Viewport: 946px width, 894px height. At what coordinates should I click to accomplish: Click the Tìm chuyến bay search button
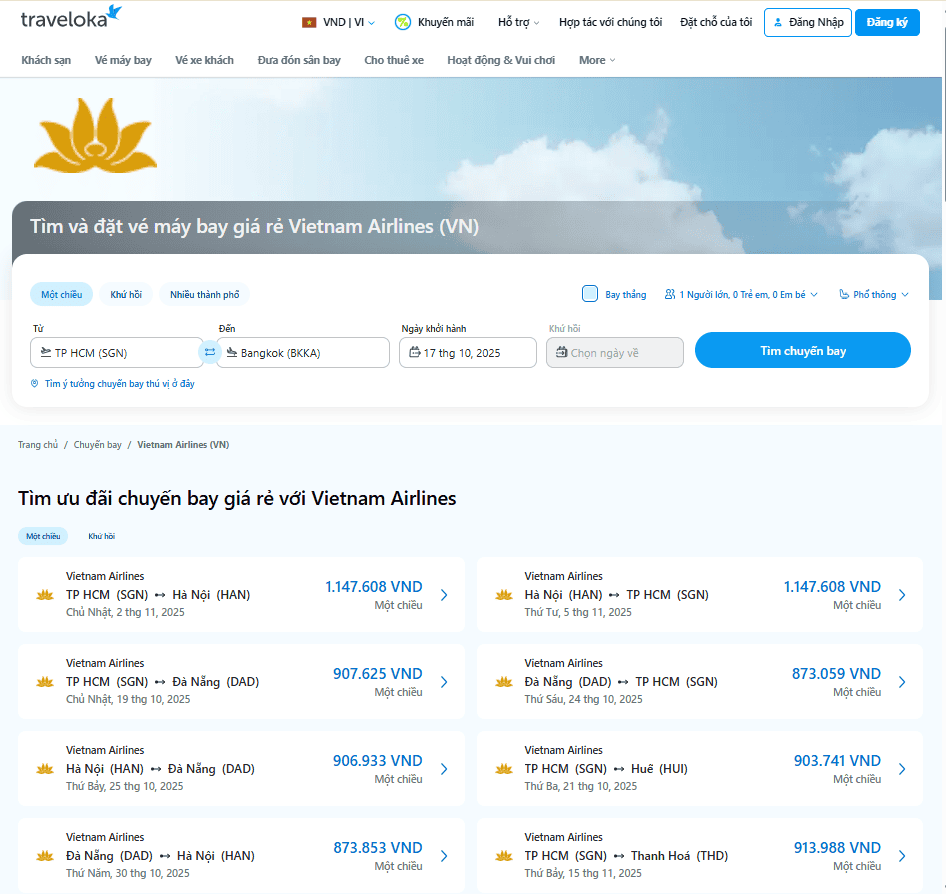click(802, 351)
